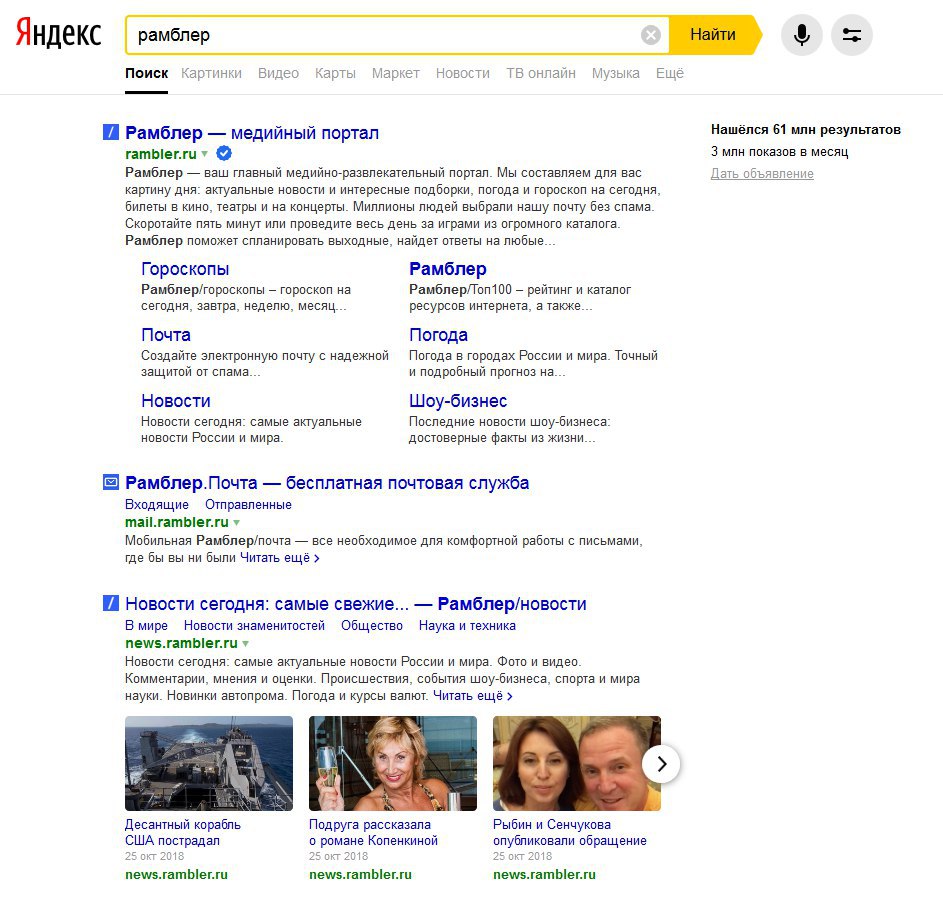943x910 pixels.
Task: Open the Отправленные link
Action: [x=248, y=505]
